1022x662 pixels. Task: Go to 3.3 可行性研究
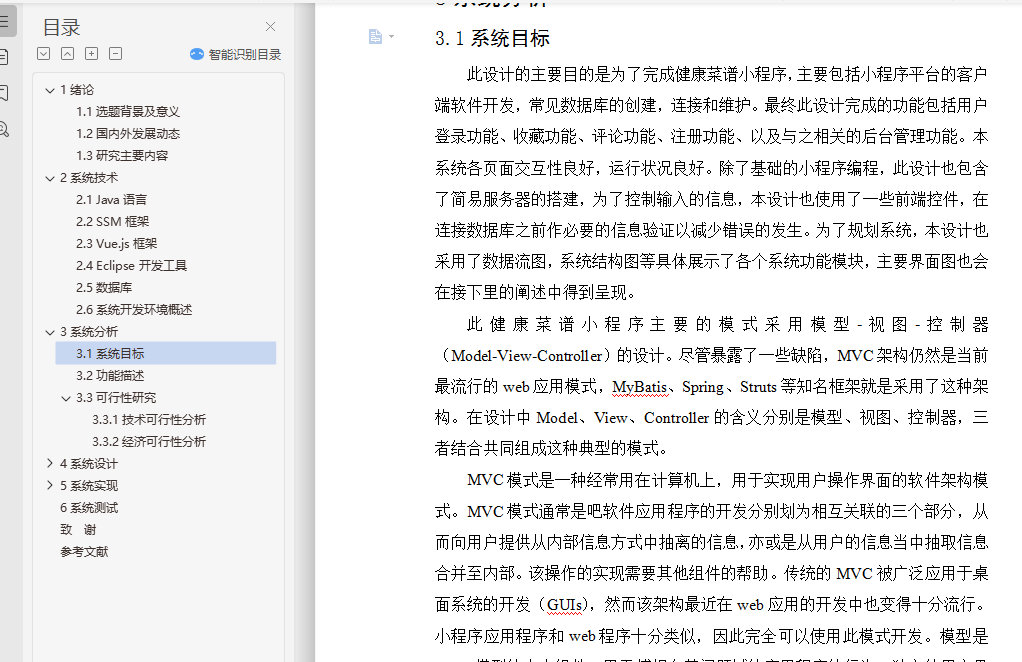tap(116, 397)
